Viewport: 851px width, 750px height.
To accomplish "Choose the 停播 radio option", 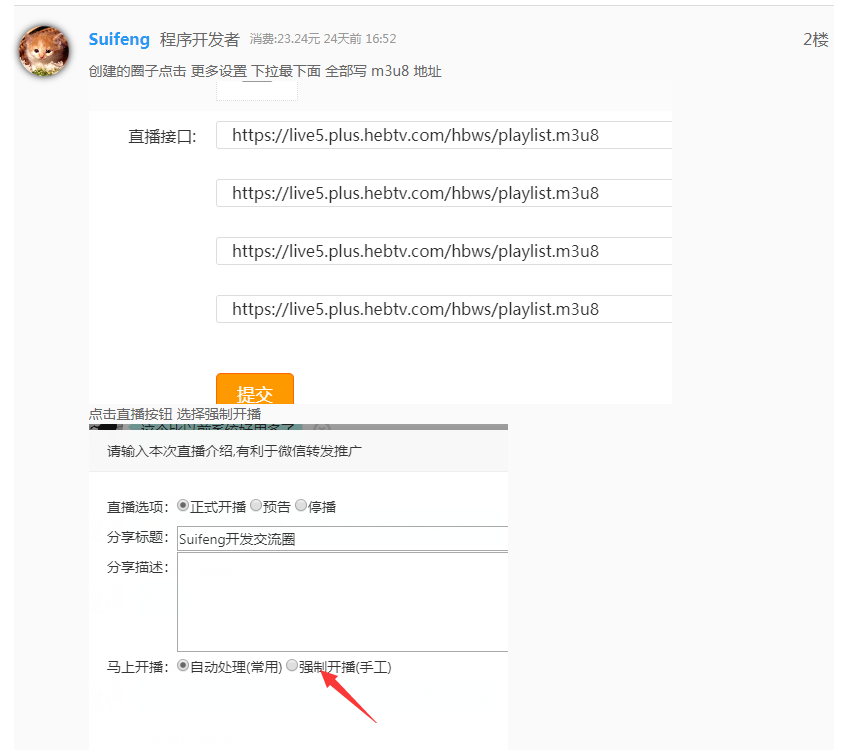I will (301, 506).
